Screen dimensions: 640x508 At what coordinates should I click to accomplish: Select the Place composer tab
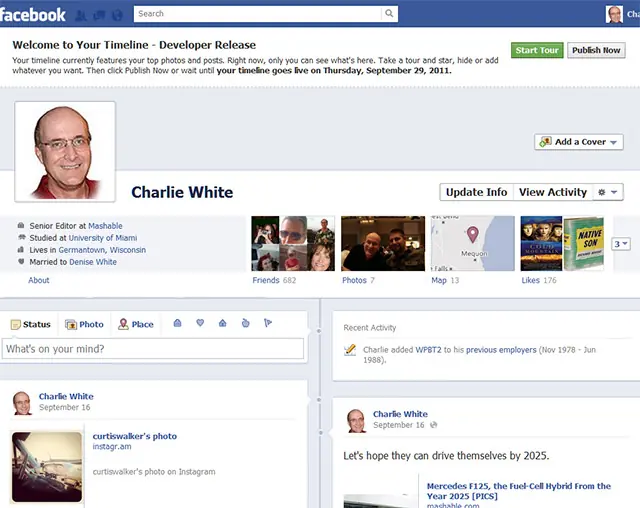tap(136, 324)
